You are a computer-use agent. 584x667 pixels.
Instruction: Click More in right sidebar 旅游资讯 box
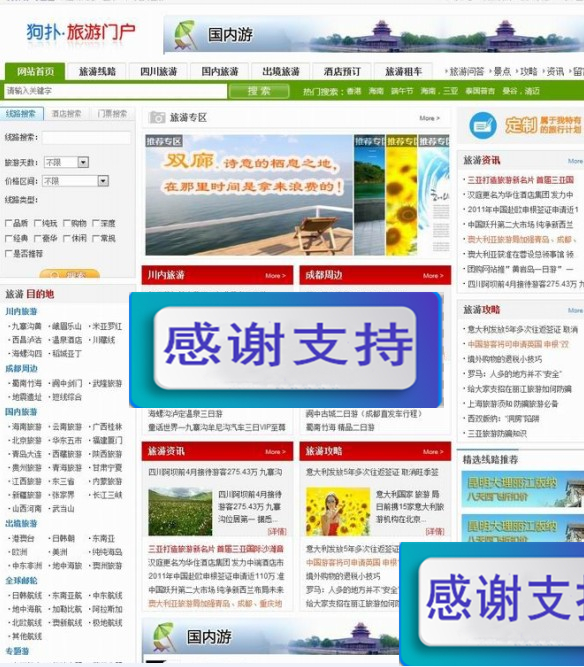575,161
